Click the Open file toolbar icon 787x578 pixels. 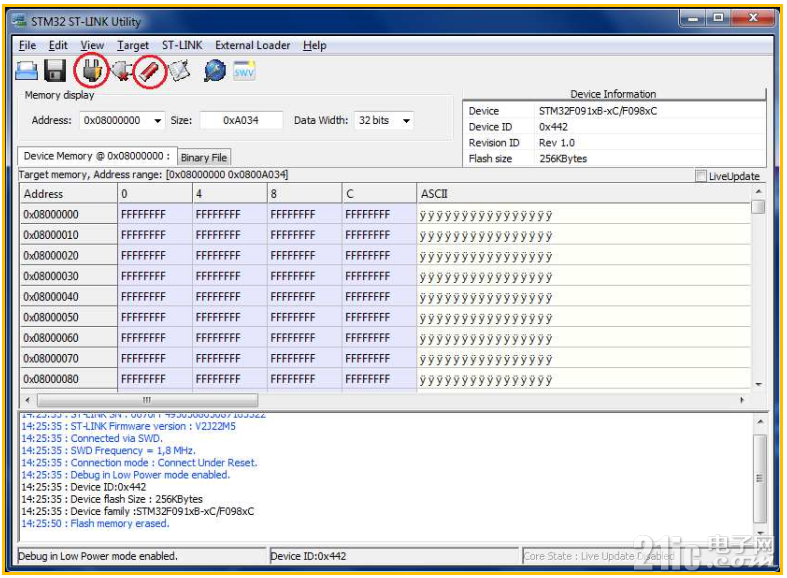(26, 71)
